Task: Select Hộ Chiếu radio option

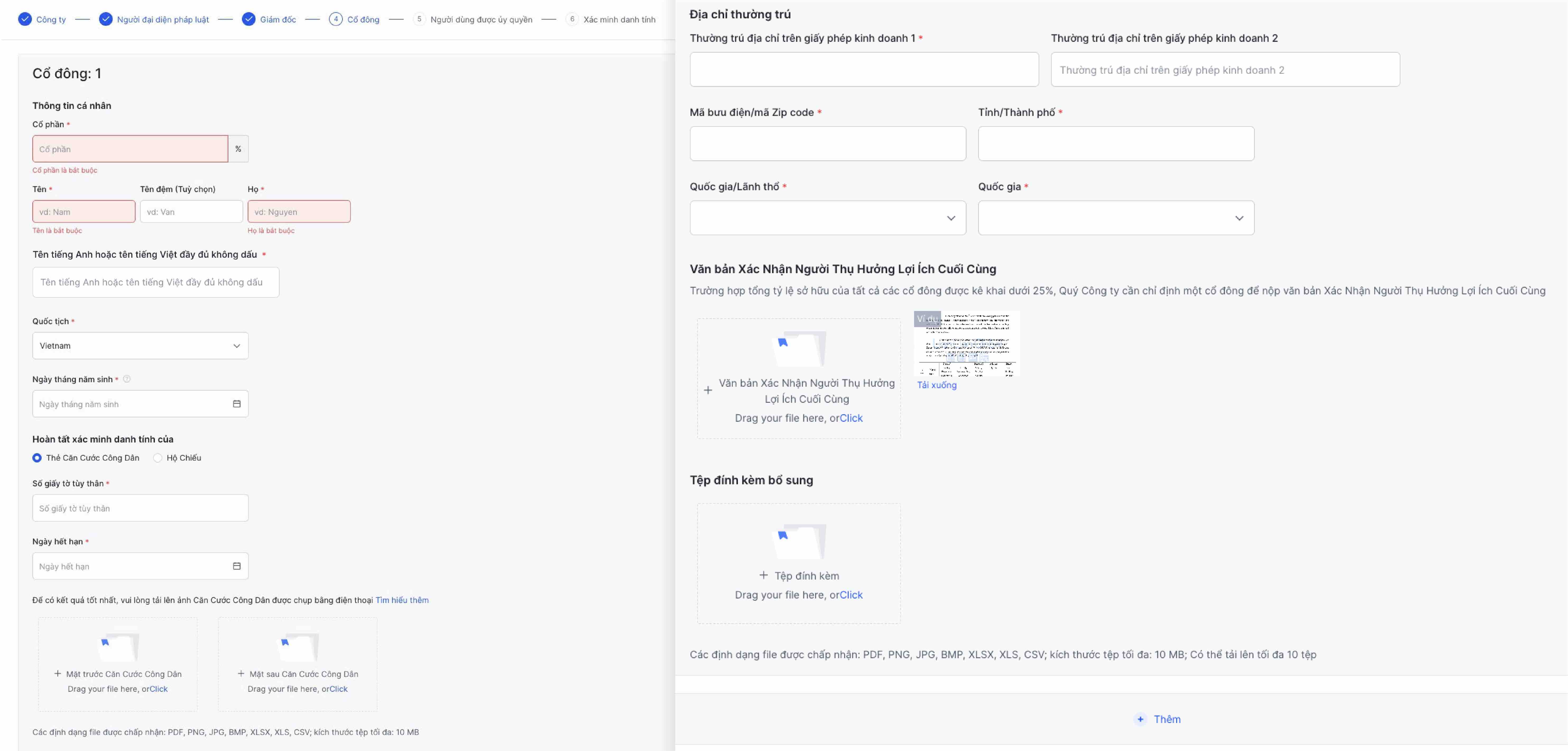Action: click(158, 458)
